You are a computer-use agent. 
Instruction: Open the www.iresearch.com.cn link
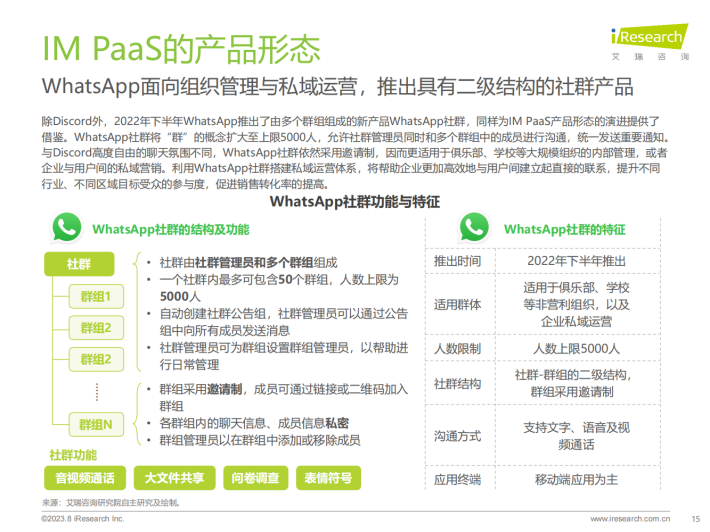pos(630,519)
